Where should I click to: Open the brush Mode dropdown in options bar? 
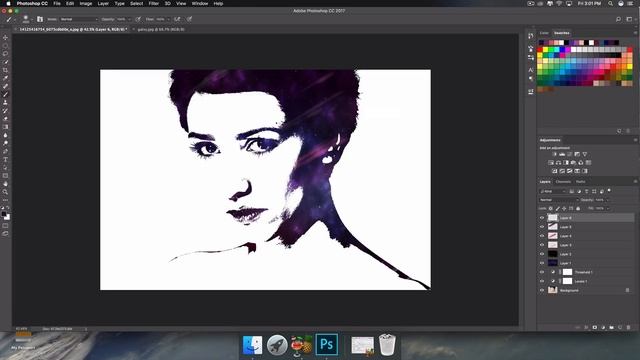click(79, 19)
